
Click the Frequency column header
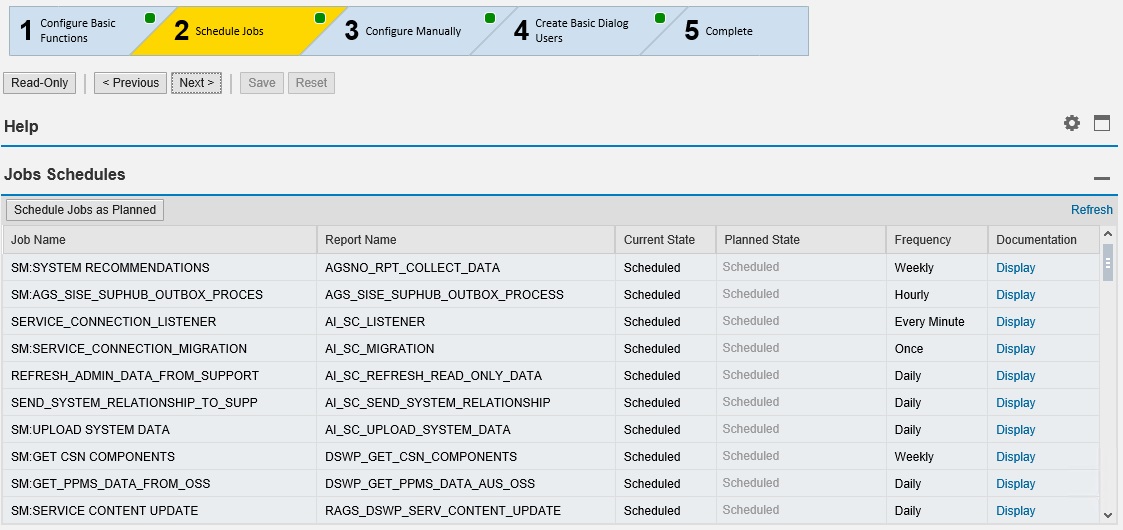tap(937, 240)
